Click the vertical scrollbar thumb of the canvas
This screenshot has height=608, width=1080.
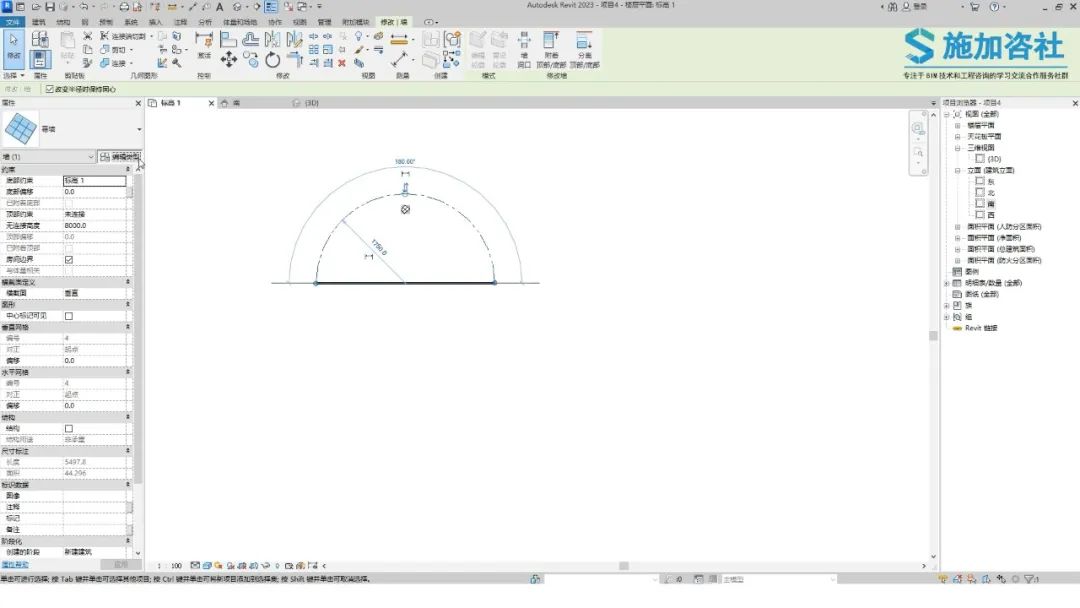(933, 335)
